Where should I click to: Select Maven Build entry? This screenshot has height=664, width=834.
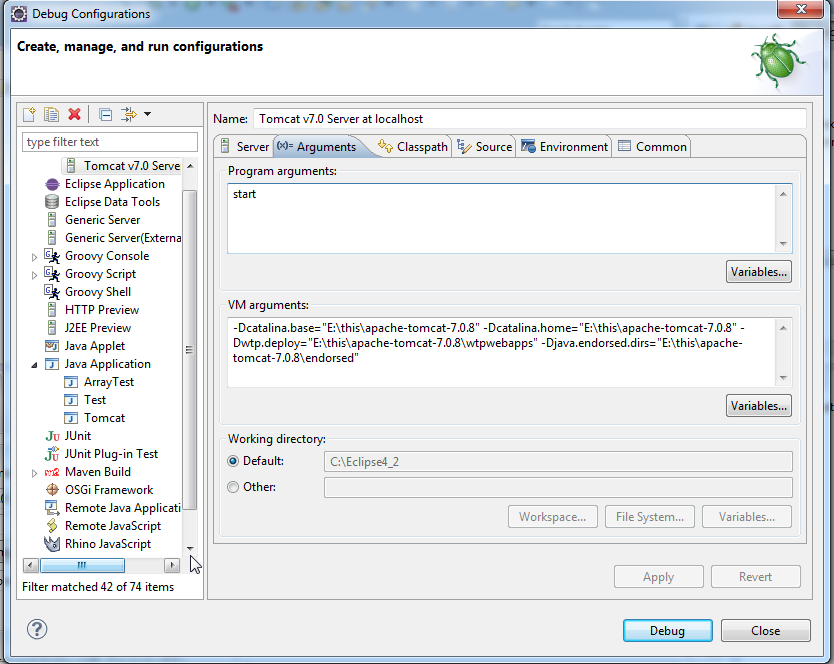88,472
